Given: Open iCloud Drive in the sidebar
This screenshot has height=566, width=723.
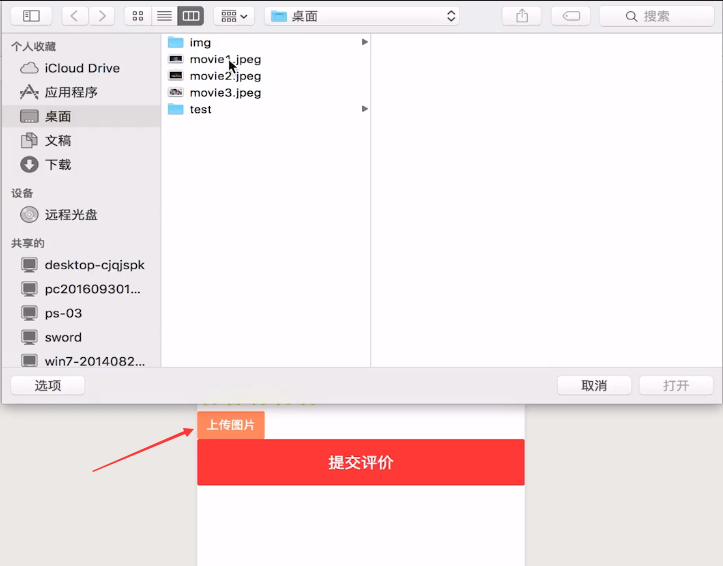Looking at the screenshot, I should tap(82, 68).
